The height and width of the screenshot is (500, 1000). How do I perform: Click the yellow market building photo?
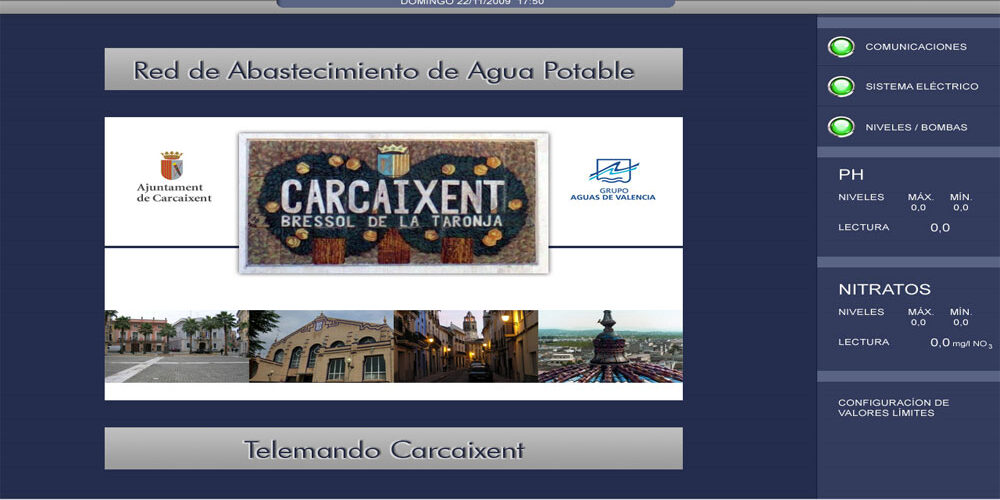[x=321, y=346]
